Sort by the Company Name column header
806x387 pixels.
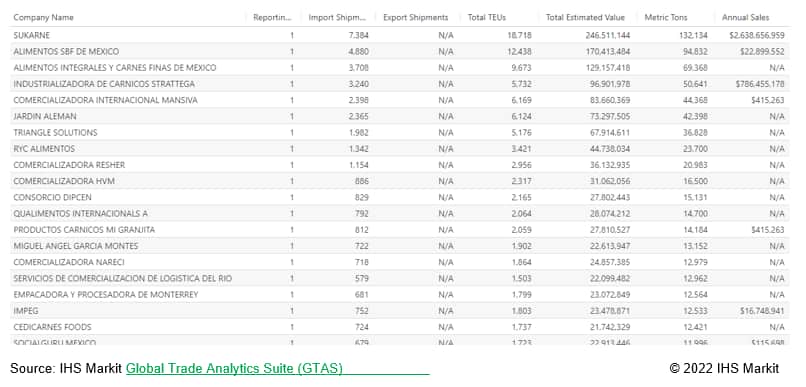coord(44,17)
